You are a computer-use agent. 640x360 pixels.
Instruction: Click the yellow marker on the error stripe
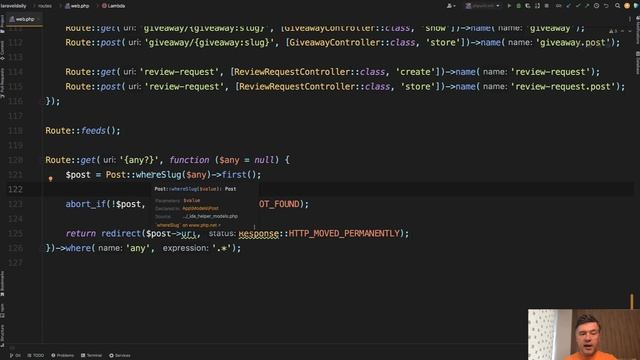click(x=631, y=301)
